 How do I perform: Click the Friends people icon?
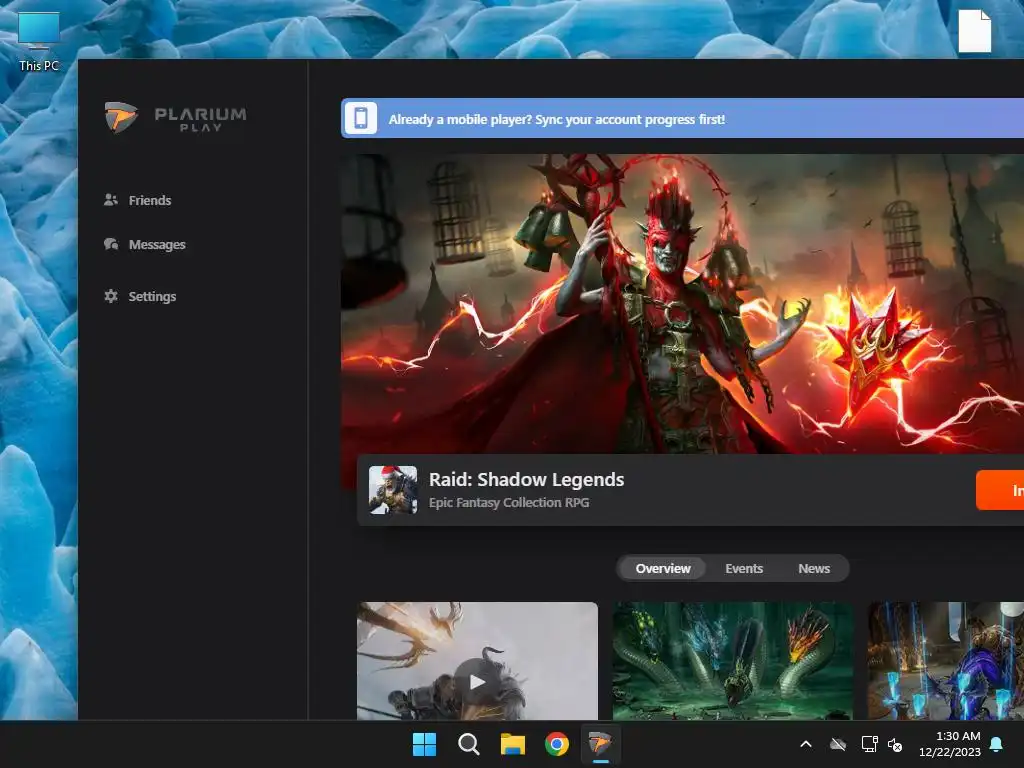click(x=111, y=200)
